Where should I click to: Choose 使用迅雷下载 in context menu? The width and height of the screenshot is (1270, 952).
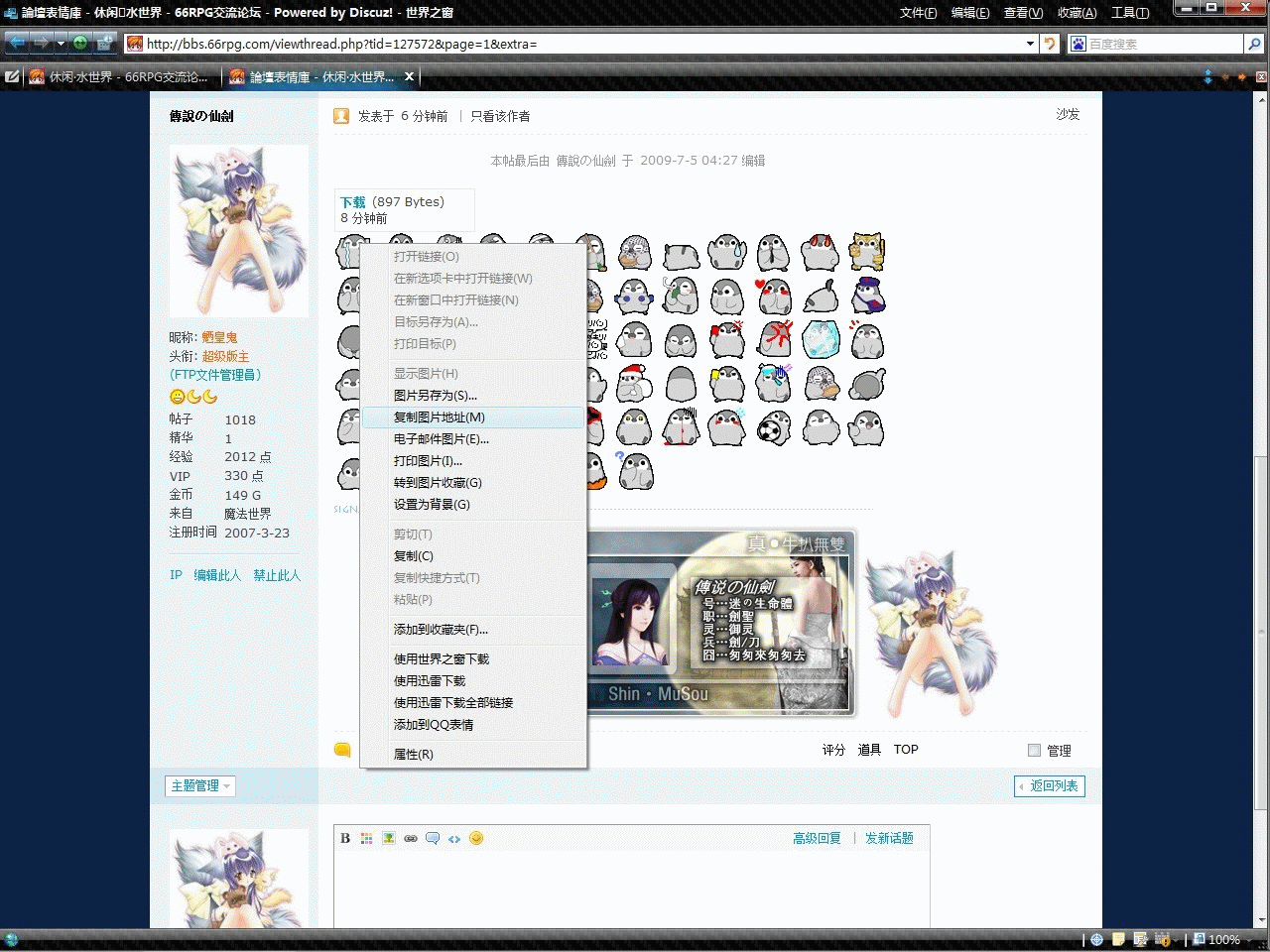click(x=474, y=681)
